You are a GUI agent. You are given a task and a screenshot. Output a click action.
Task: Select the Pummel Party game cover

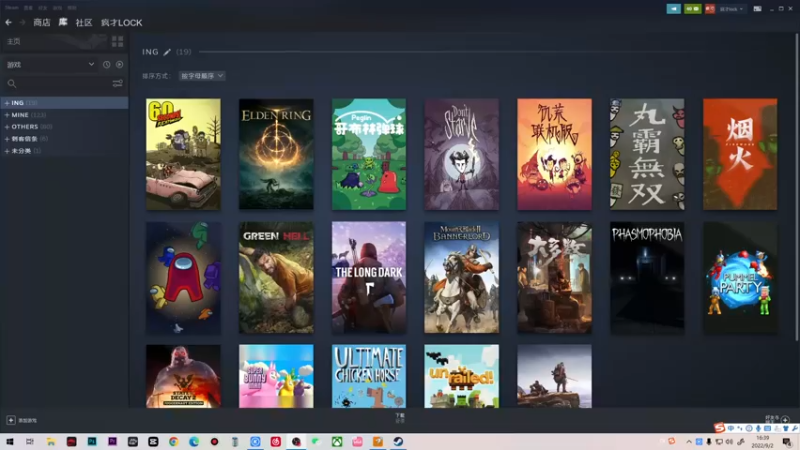740,278
